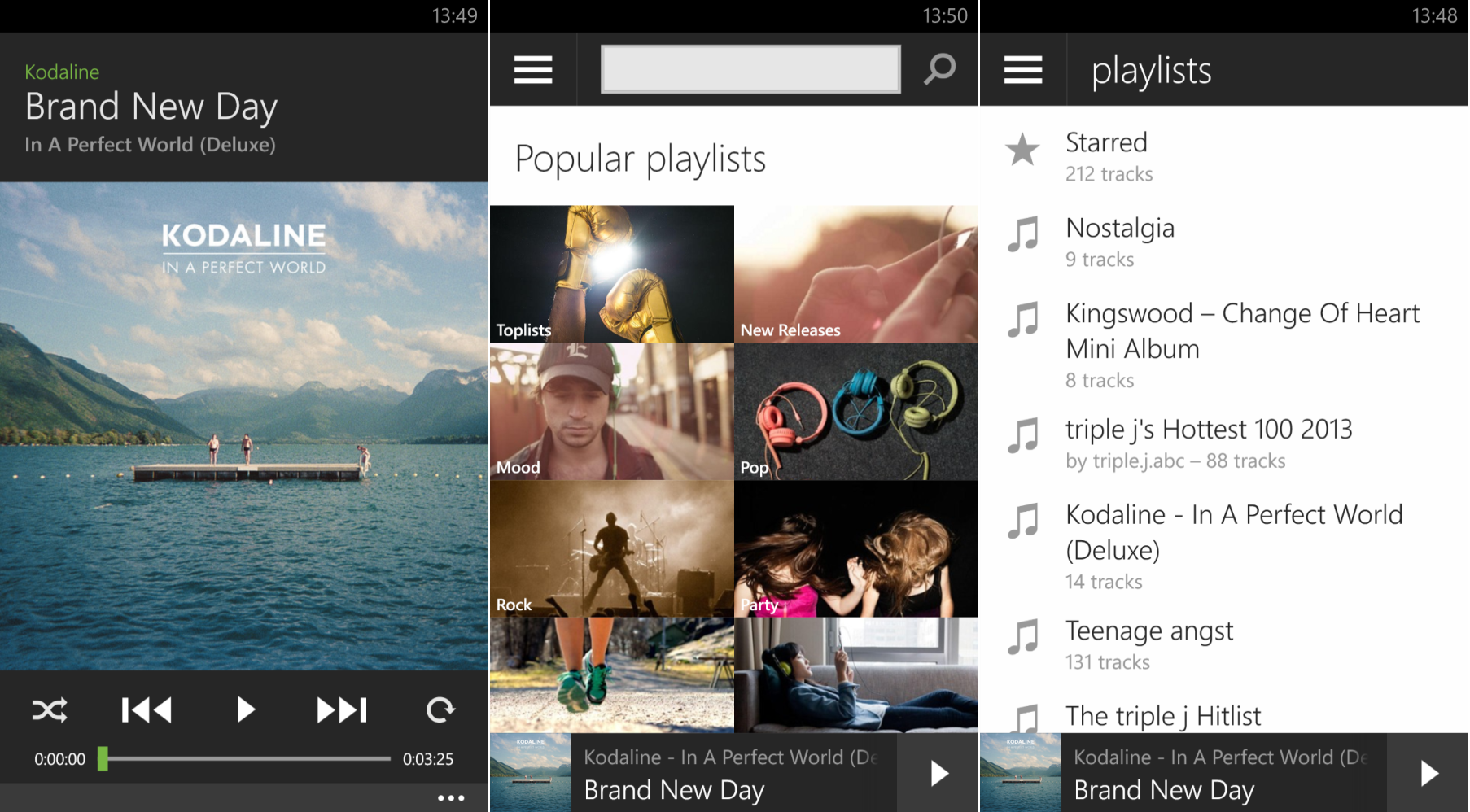Toggle shuffle in the now playing screen

coord(50,710)
